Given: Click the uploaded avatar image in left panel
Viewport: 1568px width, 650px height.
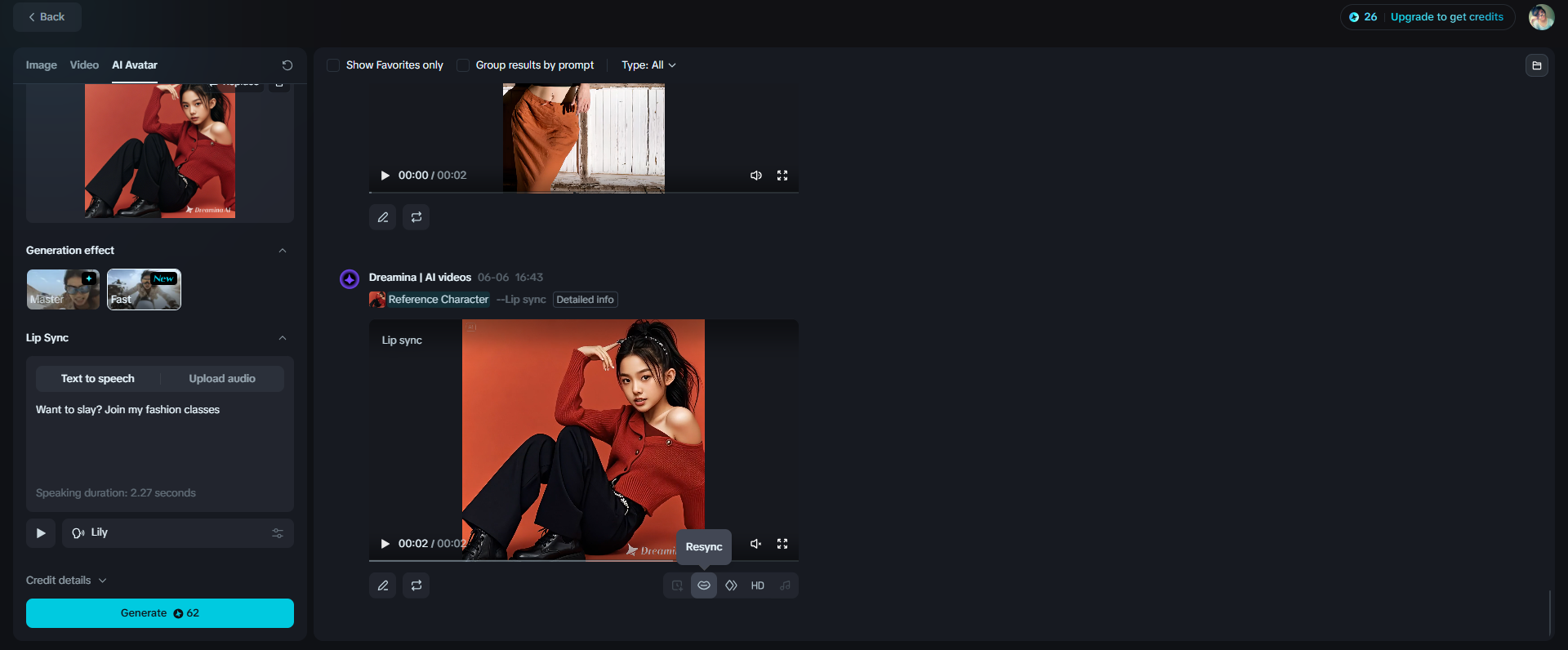Looking at the screenshot, I should click(160, 151).
